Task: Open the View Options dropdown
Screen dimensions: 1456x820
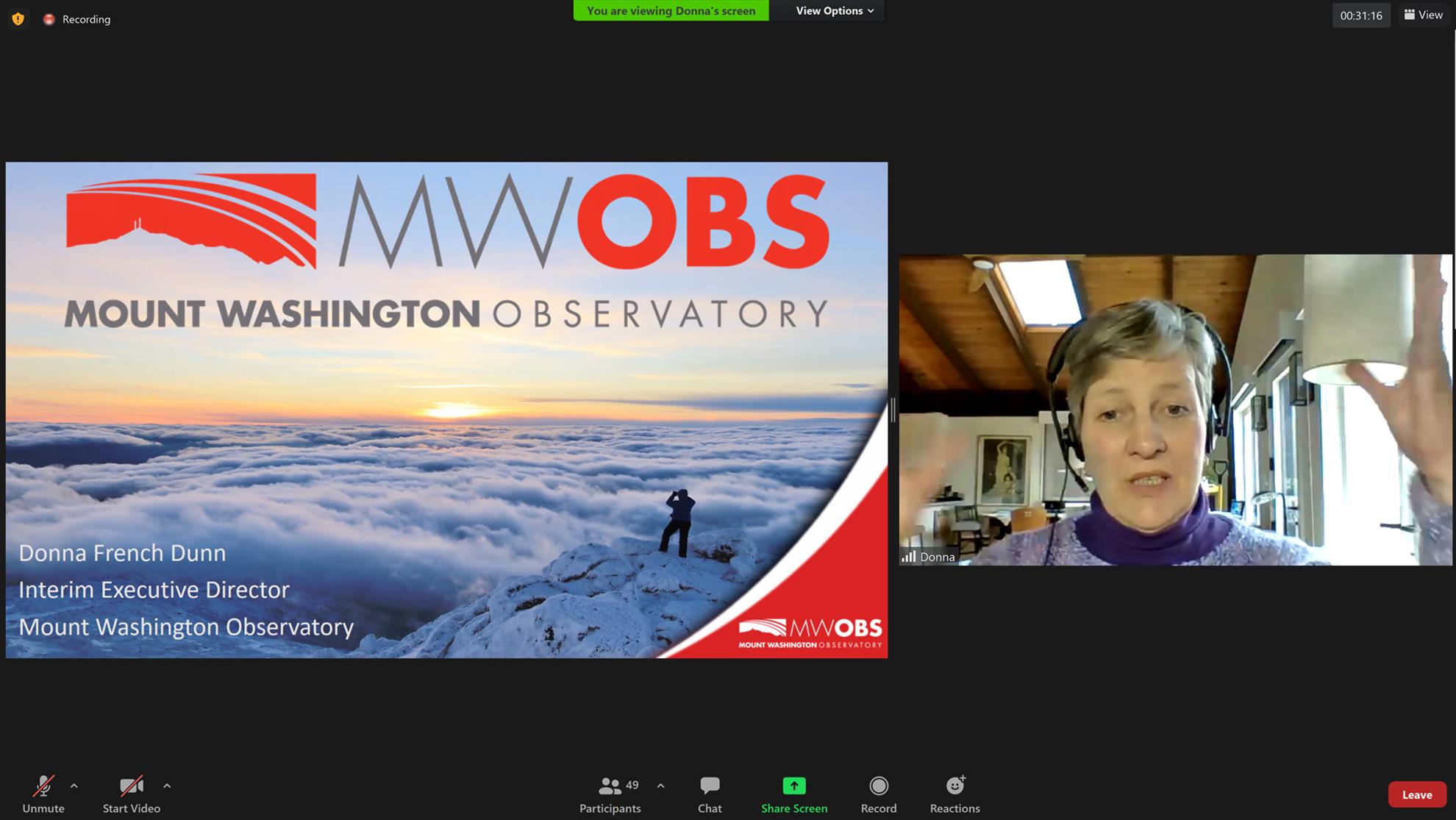Action: [x=834, y=10]
